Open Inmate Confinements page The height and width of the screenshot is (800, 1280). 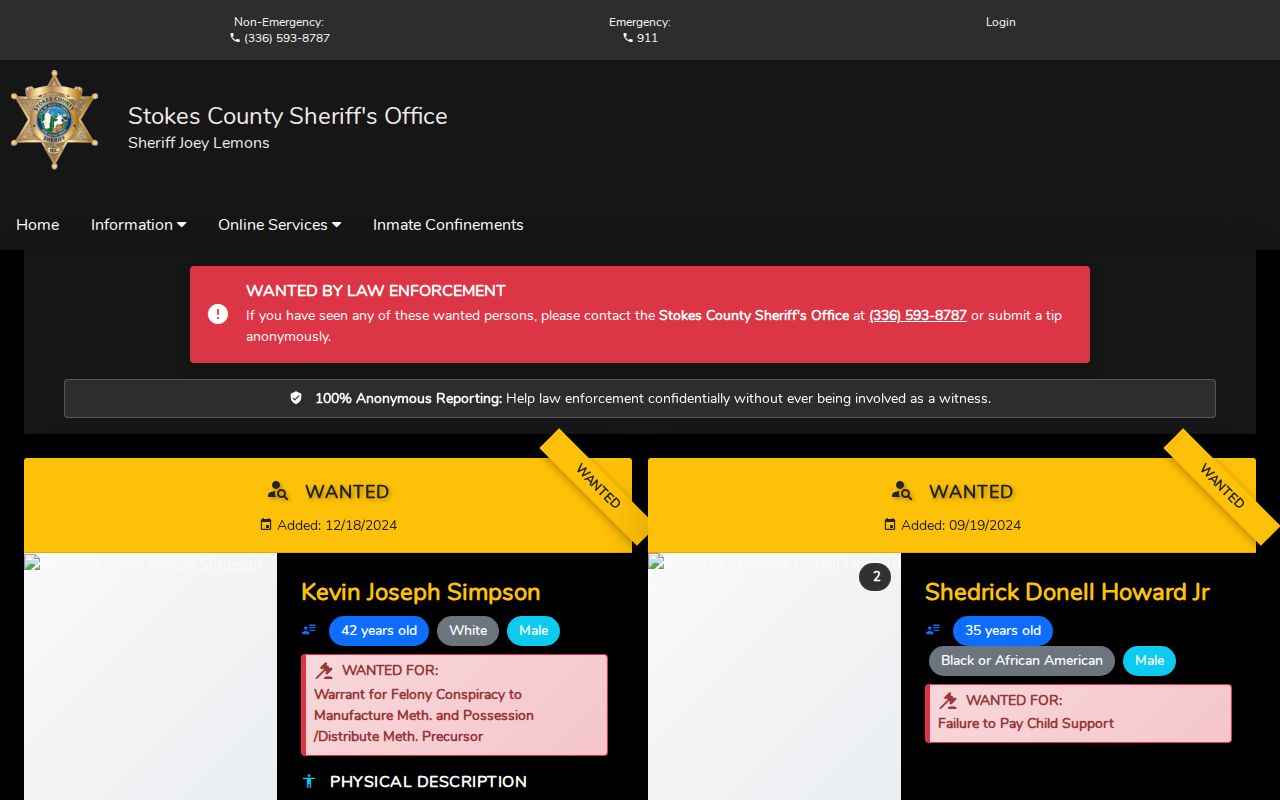(448, 224)
